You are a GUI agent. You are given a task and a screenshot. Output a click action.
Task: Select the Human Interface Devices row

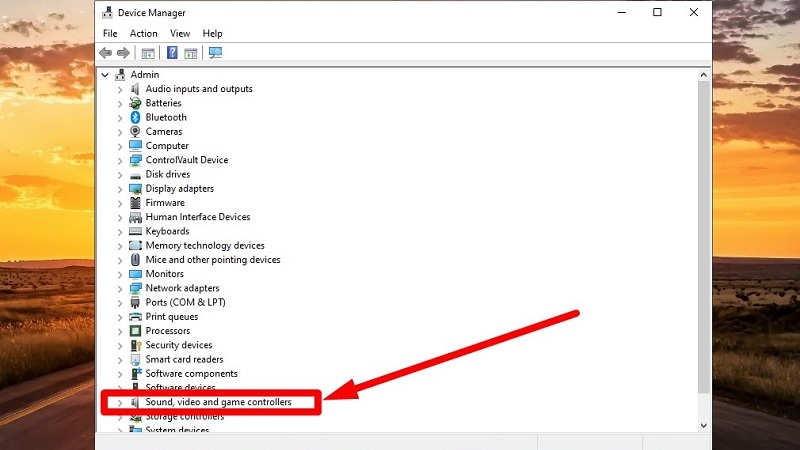tap(198, 217)
